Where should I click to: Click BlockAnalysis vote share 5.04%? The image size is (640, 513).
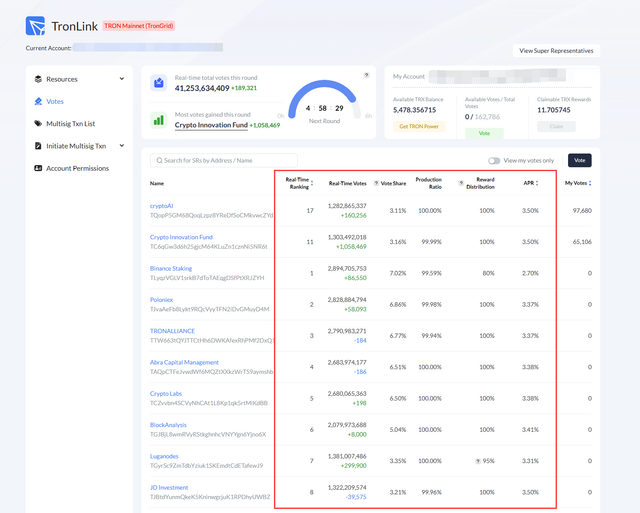click(398, 430)
